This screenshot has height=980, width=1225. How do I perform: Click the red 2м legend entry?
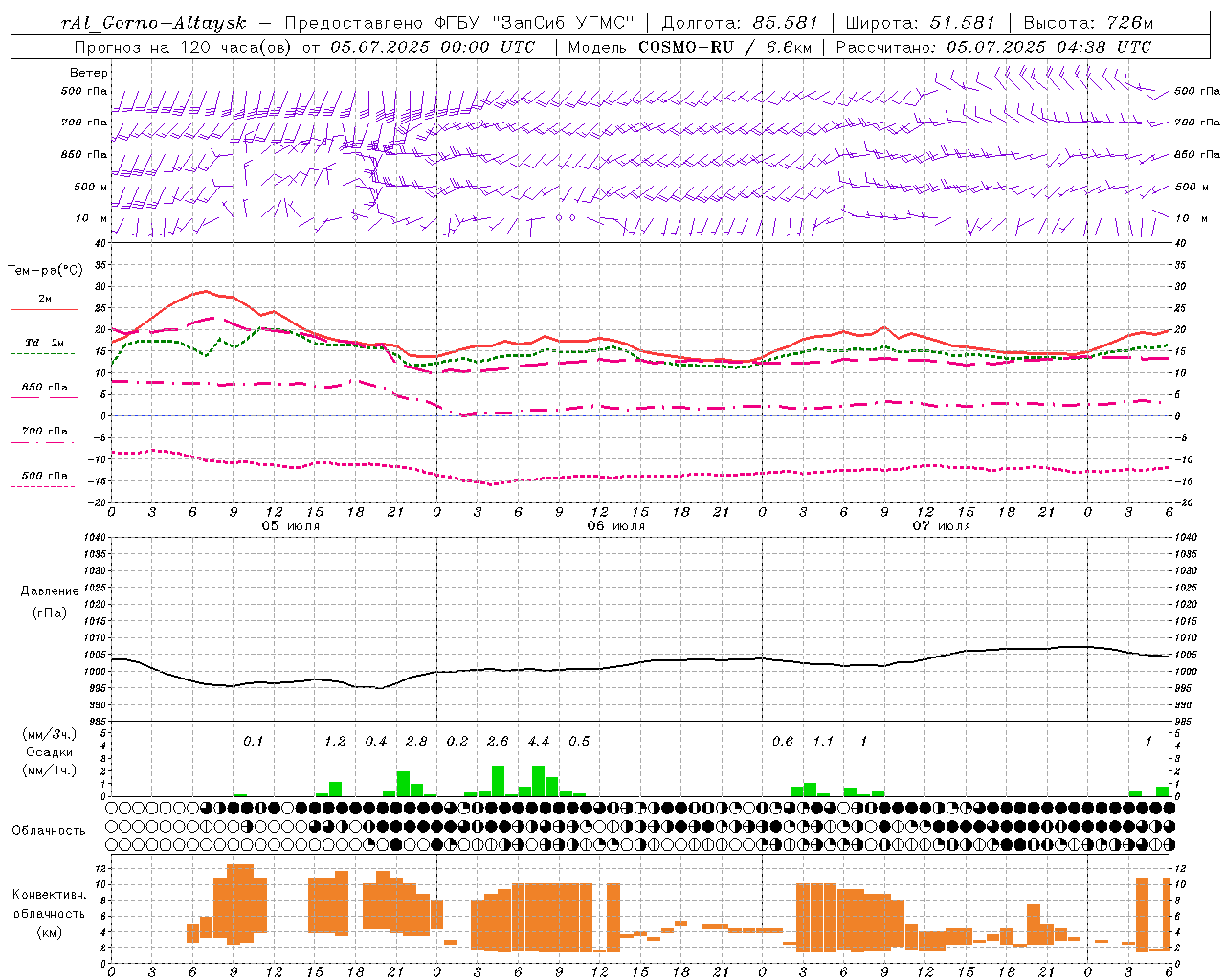click(x=44, y=303)
